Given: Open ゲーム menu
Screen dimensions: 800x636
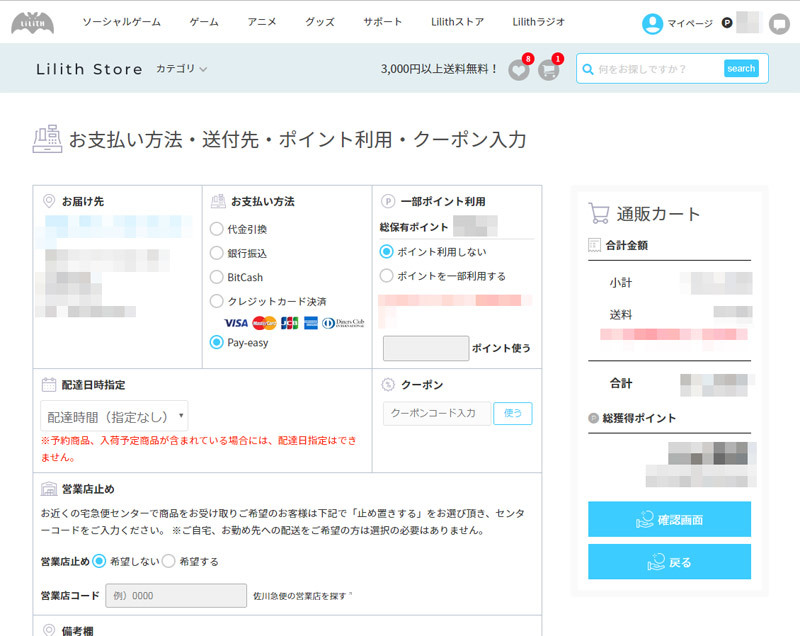Looking at the screenshot, I should 204,22.
